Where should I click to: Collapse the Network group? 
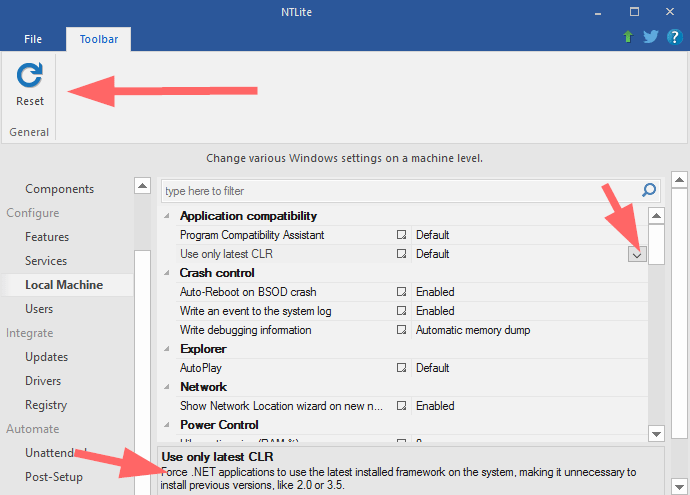pos(167,387)
